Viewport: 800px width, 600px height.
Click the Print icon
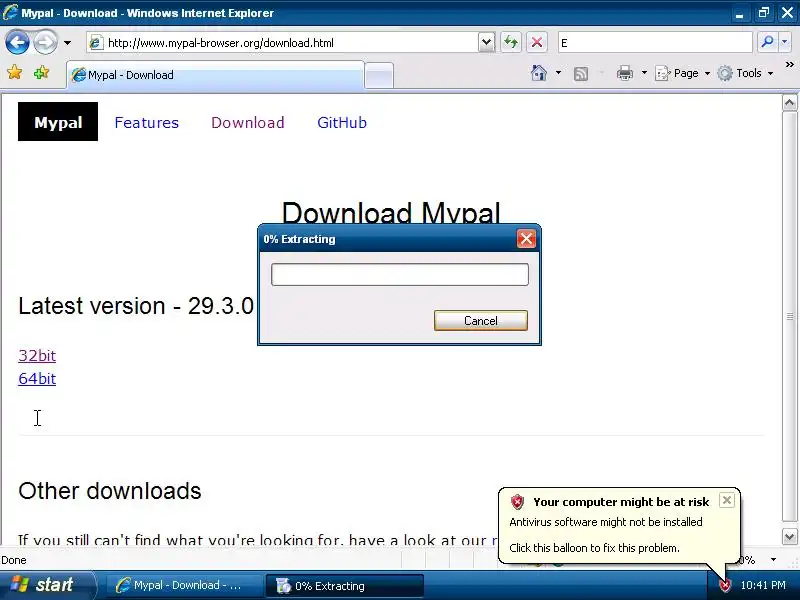point(624,73)
